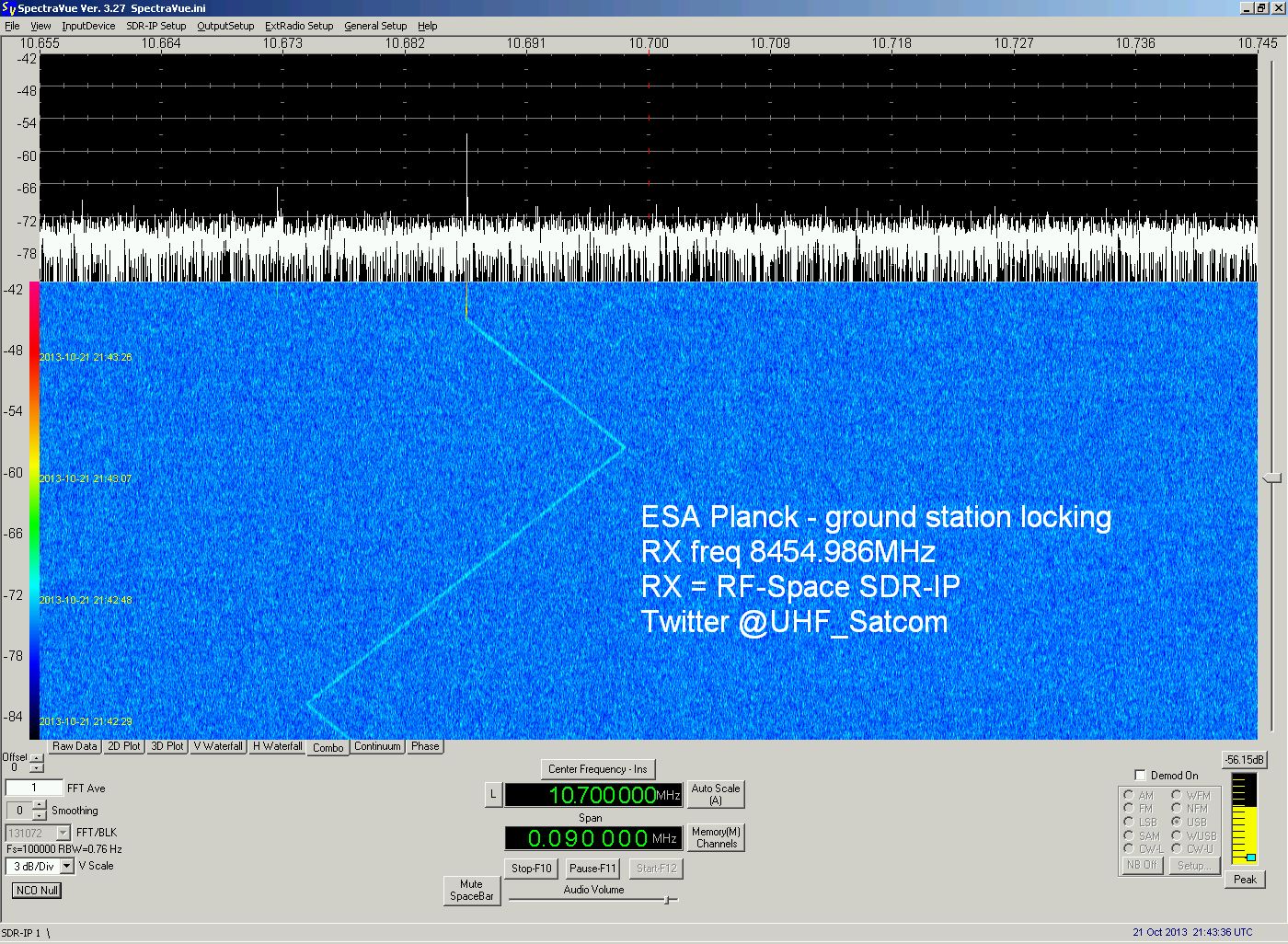Open the ExtRadio Setup menu

(299, 26)
